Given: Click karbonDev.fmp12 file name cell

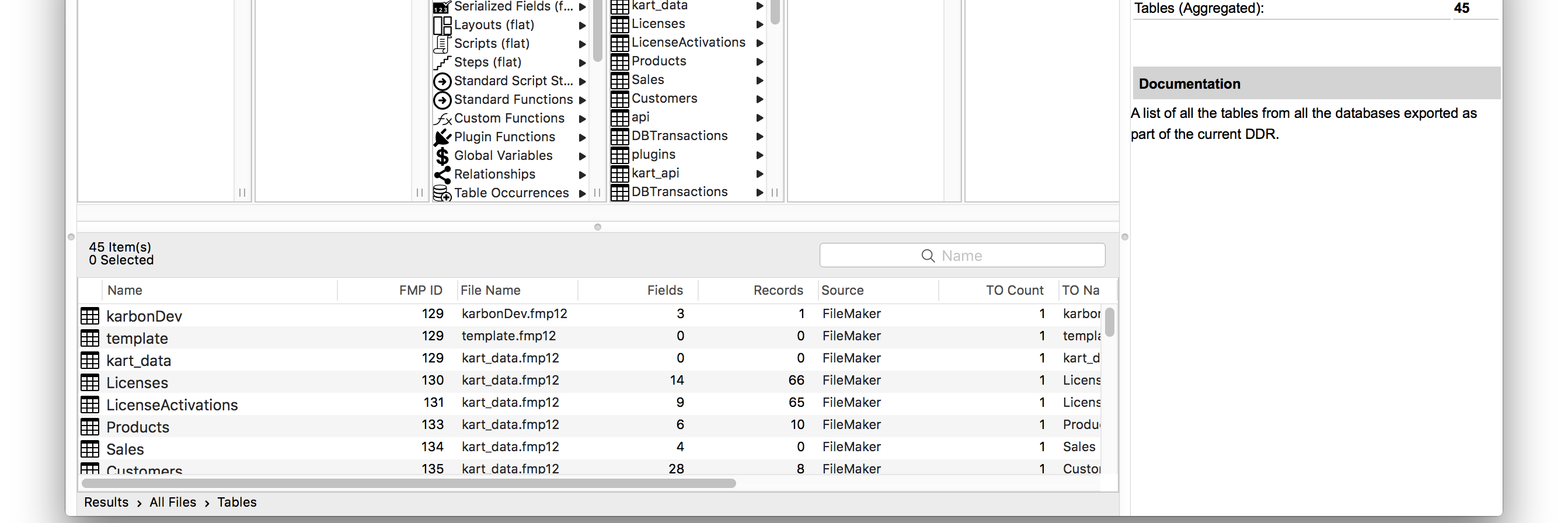Looking at the screenshot, I should (x=514, y=313).
